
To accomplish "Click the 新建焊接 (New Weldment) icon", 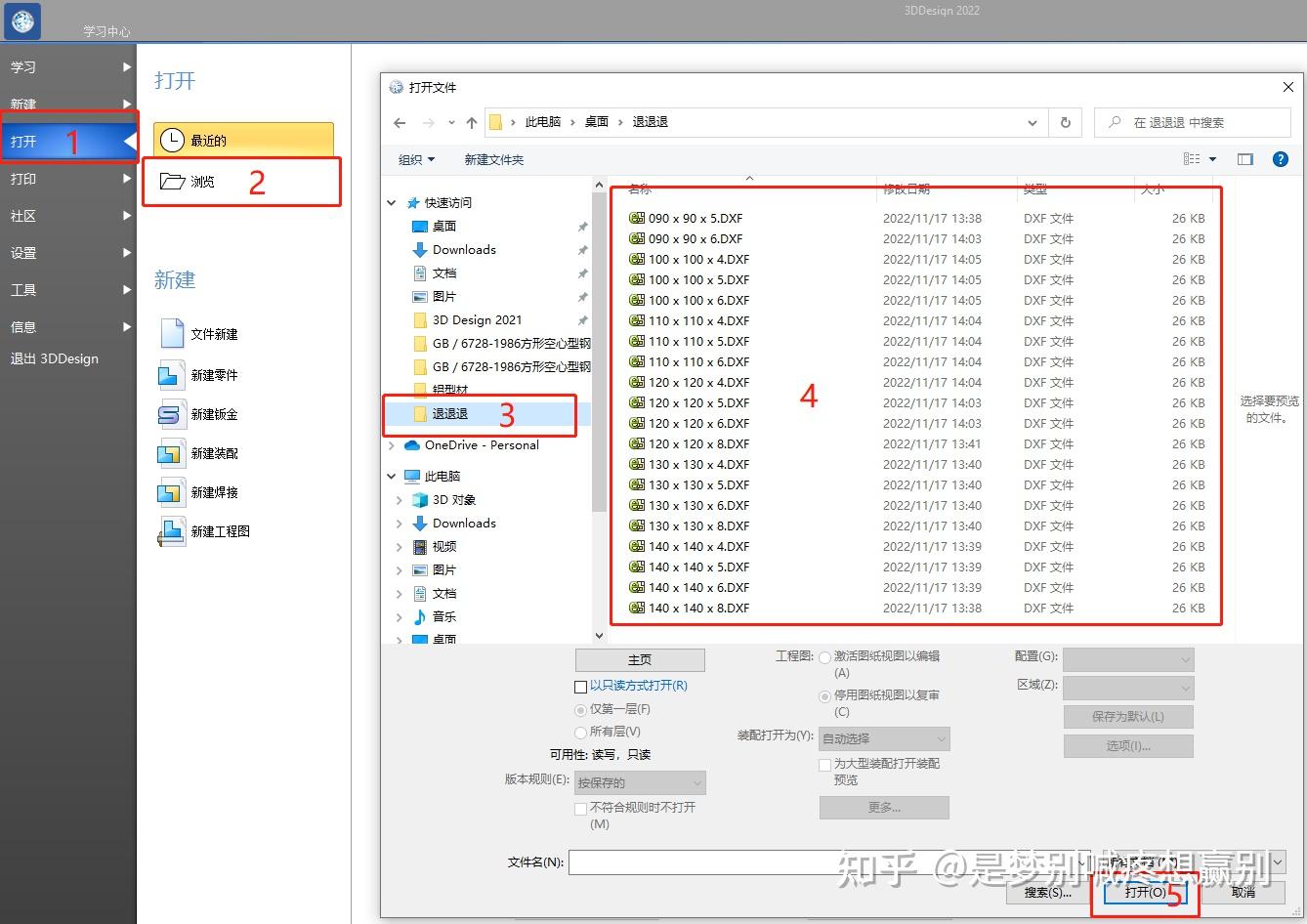I will (171, 491).
